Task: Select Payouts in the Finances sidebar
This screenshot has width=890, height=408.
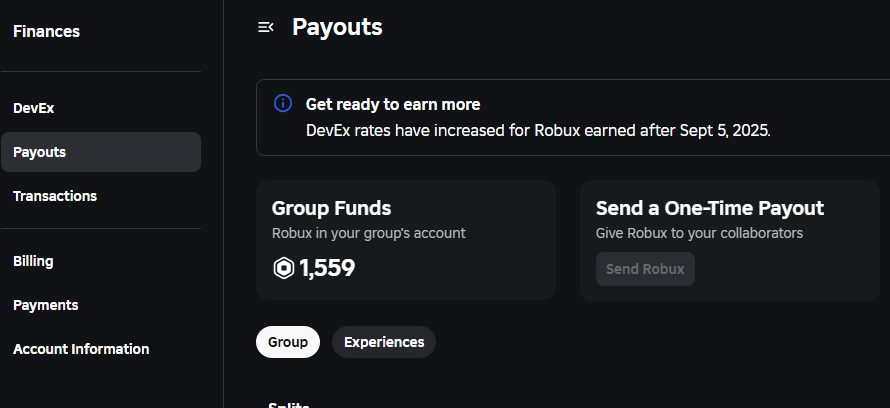Action: (40, 152)
